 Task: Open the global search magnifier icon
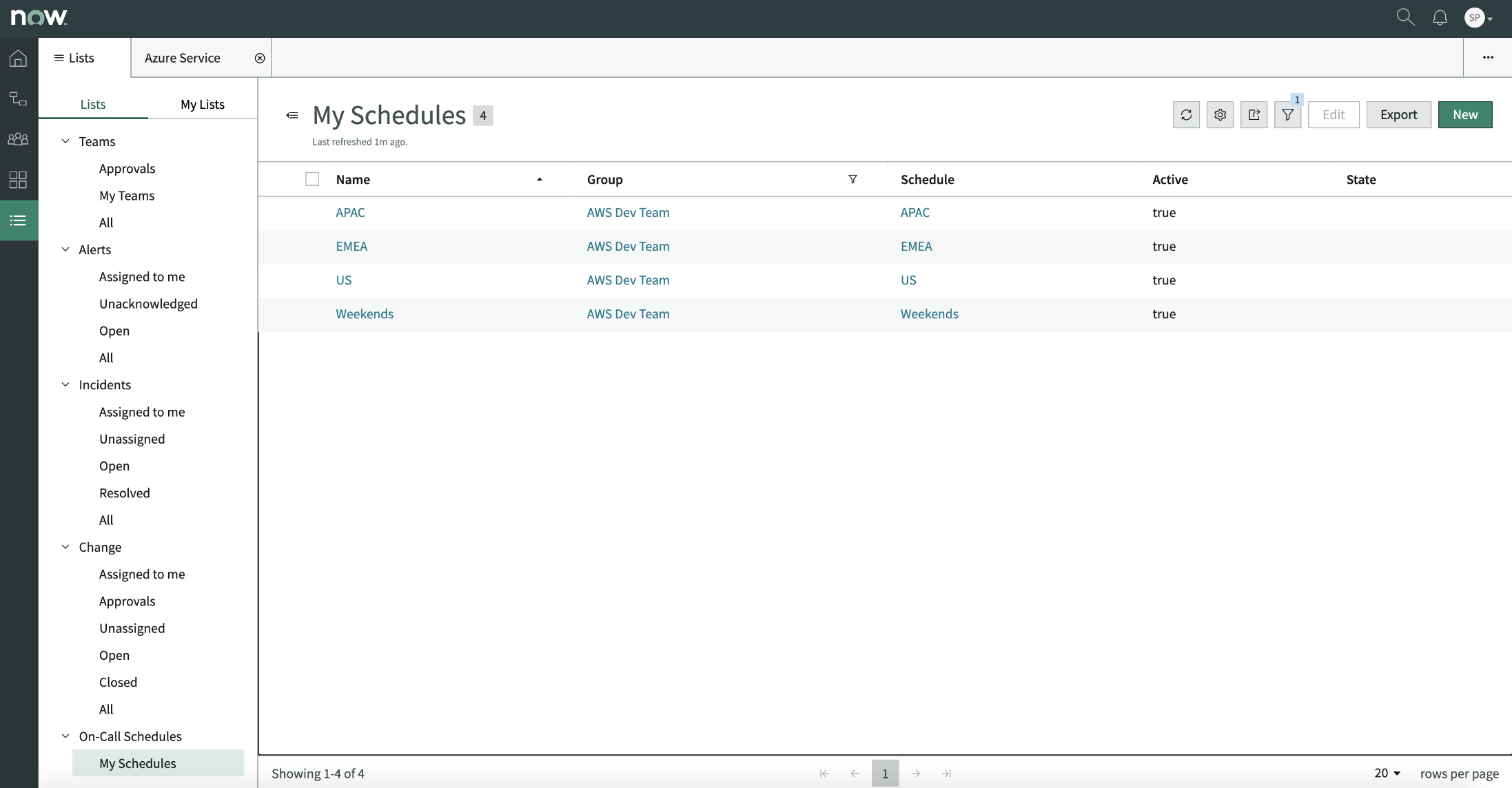click(1405, 17)
